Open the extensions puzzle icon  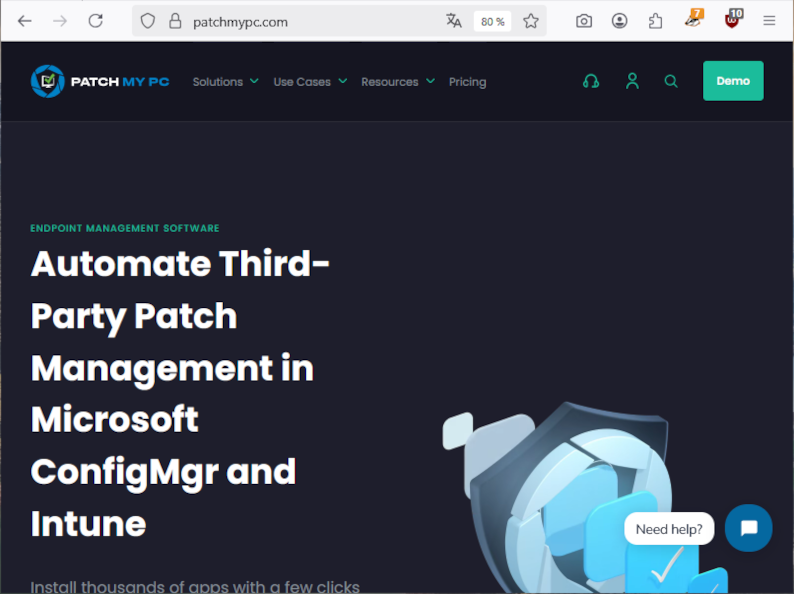(x=655, y=21)
